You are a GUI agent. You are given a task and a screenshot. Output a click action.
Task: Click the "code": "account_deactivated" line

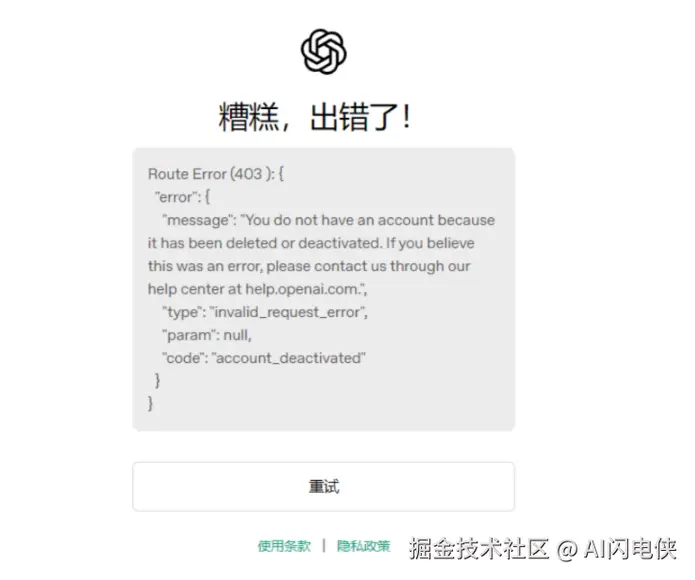point(264,358)
